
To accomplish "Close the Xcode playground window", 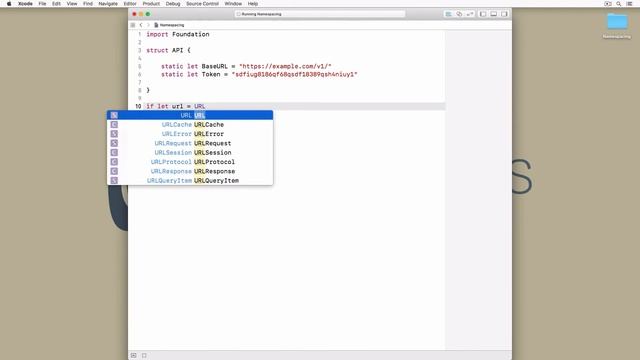I will (134, 14).
